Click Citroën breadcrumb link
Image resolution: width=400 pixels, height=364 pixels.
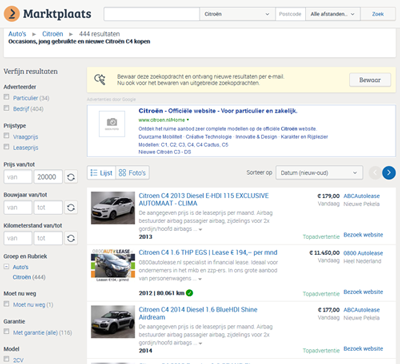(52, 34)
